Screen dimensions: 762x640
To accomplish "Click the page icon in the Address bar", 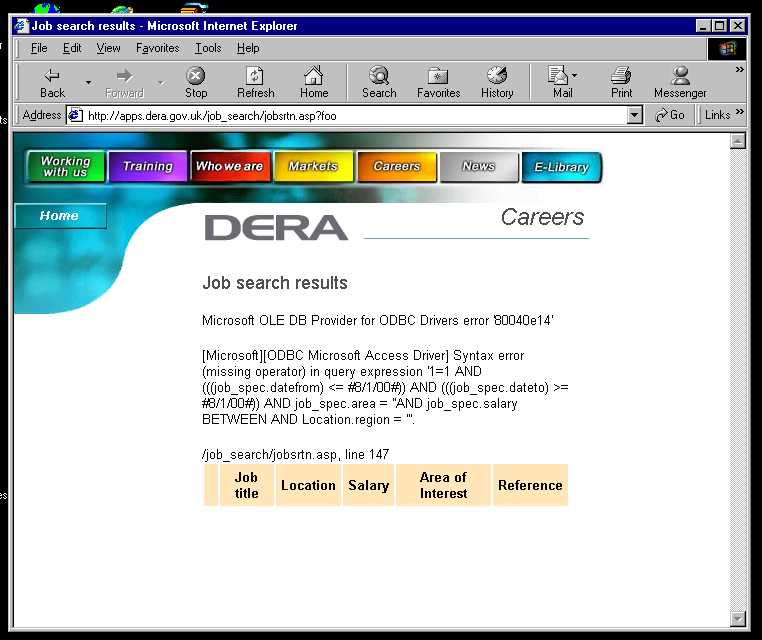I will point(74,115).
